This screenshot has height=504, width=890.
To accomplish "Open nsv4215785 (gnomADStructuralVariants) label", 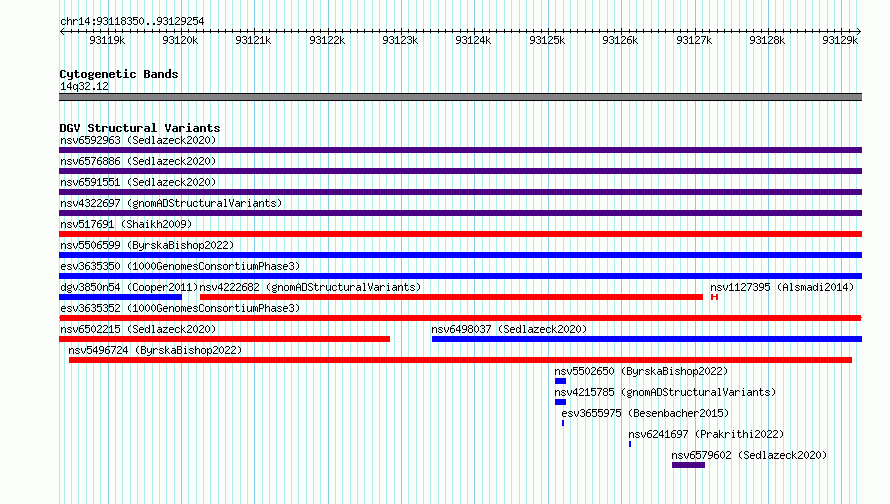I will coord(665,392).
